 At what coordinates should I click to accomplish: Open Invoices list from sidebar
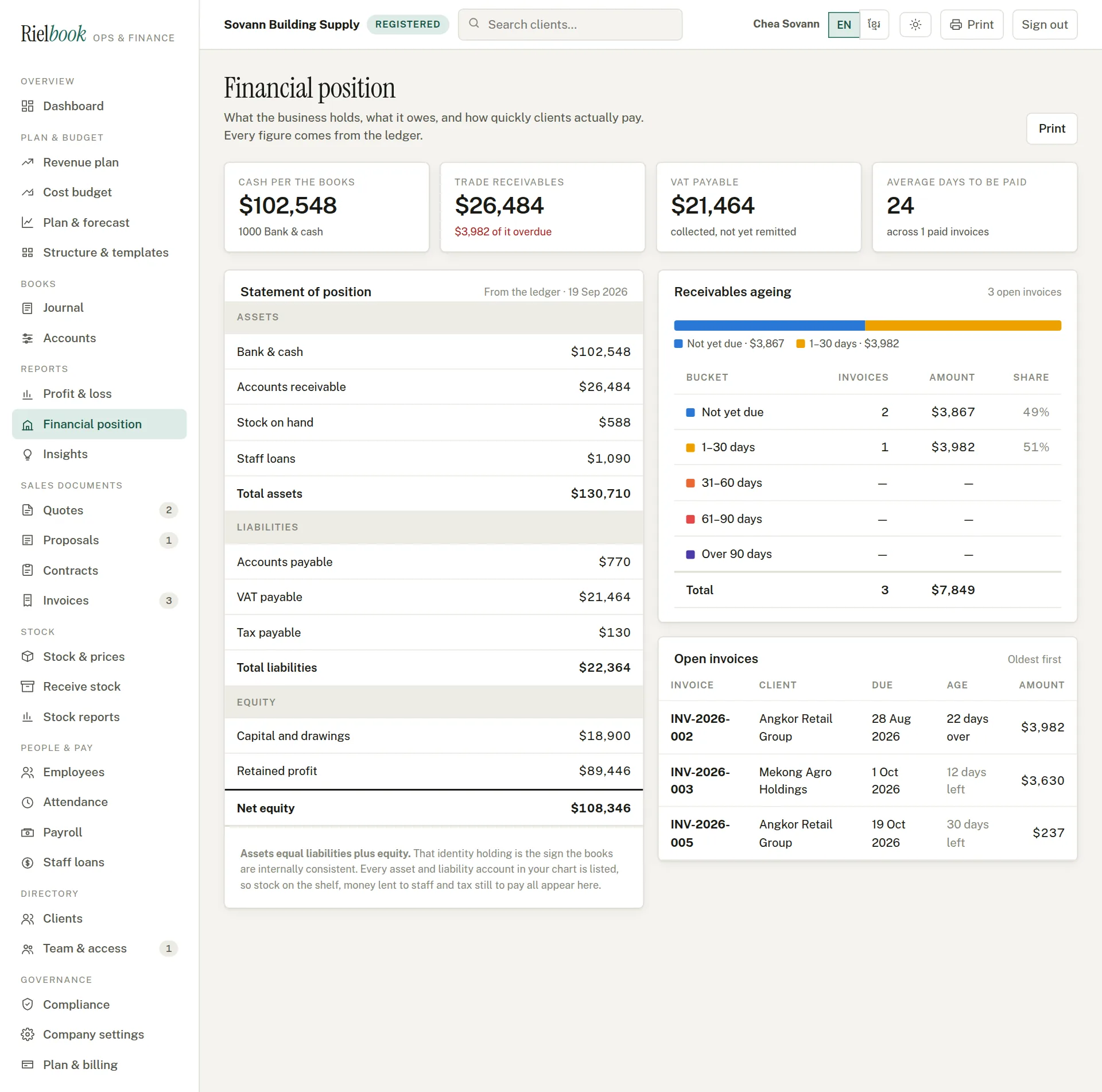pos(99,601)
